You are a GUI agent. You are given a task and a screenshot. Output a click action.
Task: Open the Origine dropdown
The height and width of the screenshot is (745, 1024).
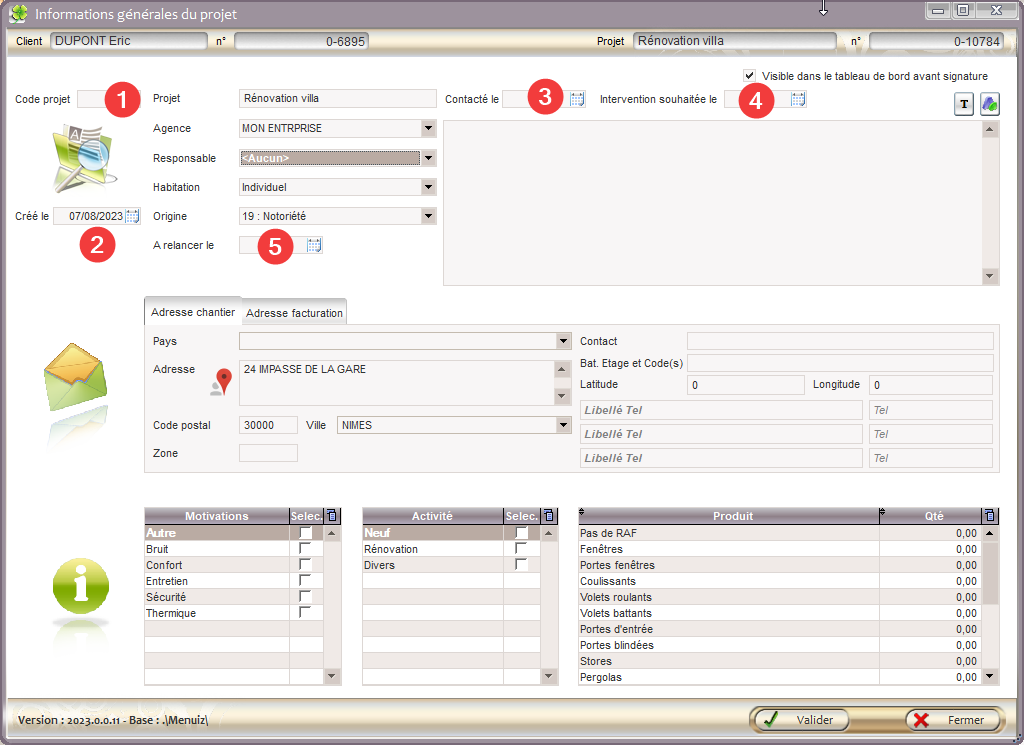[428, 216]
